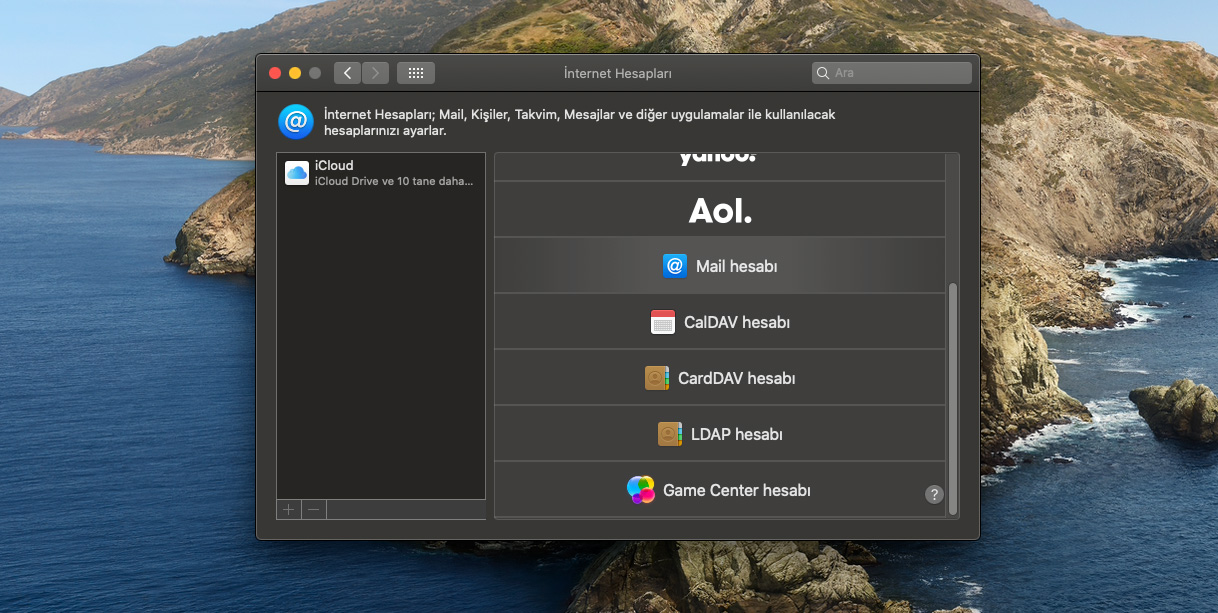
Task: Choose the Aol. account provider
Action: point(720,210)
